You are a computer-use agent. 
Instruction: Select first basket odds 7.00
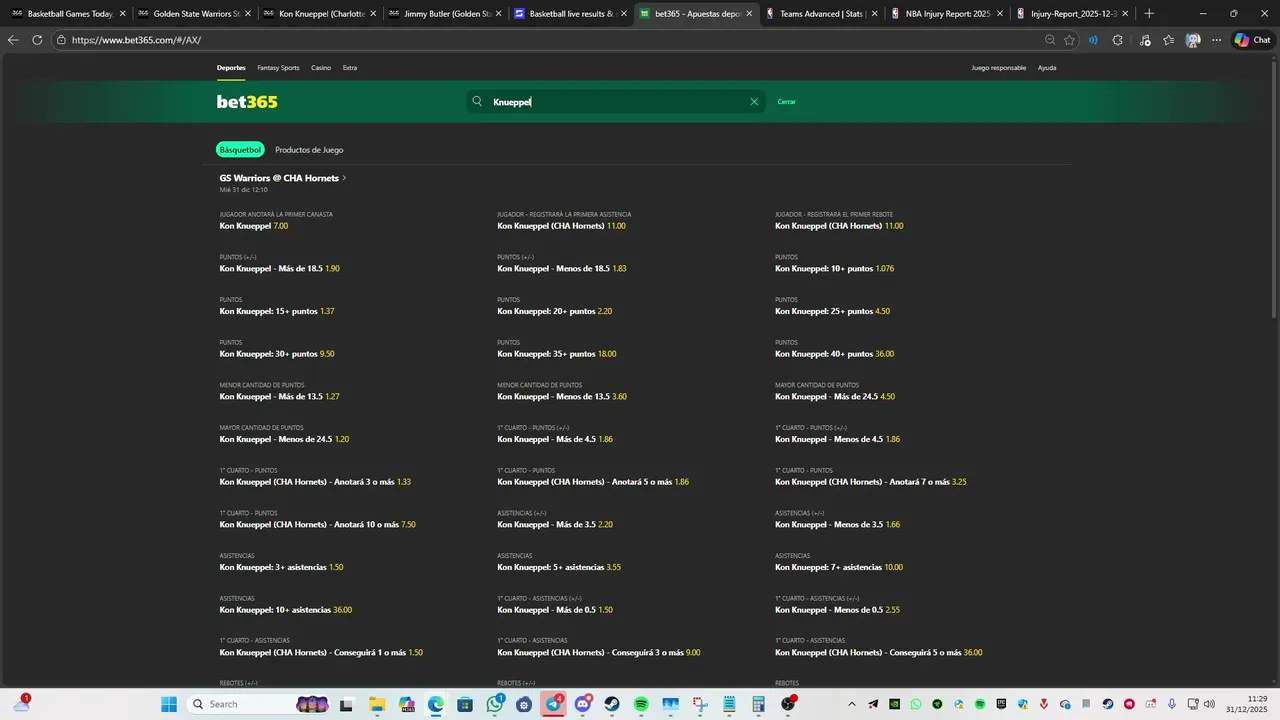(x=254, y=226)
